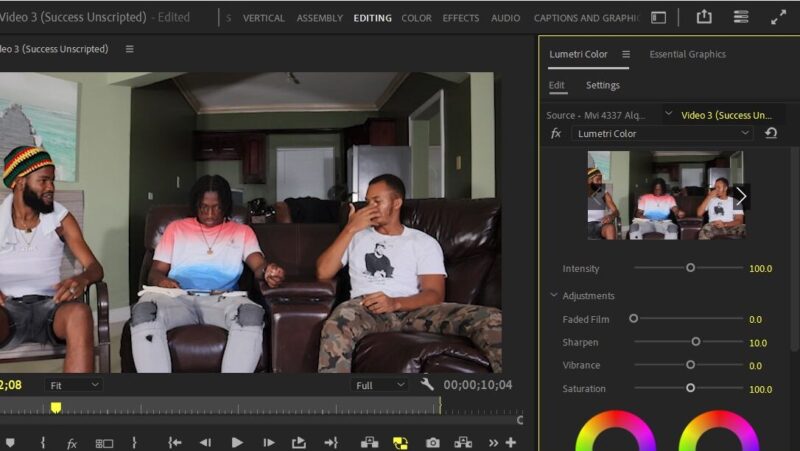Click the Go to In point icon
Screen dimensions: 800x451
click(175, 442)
